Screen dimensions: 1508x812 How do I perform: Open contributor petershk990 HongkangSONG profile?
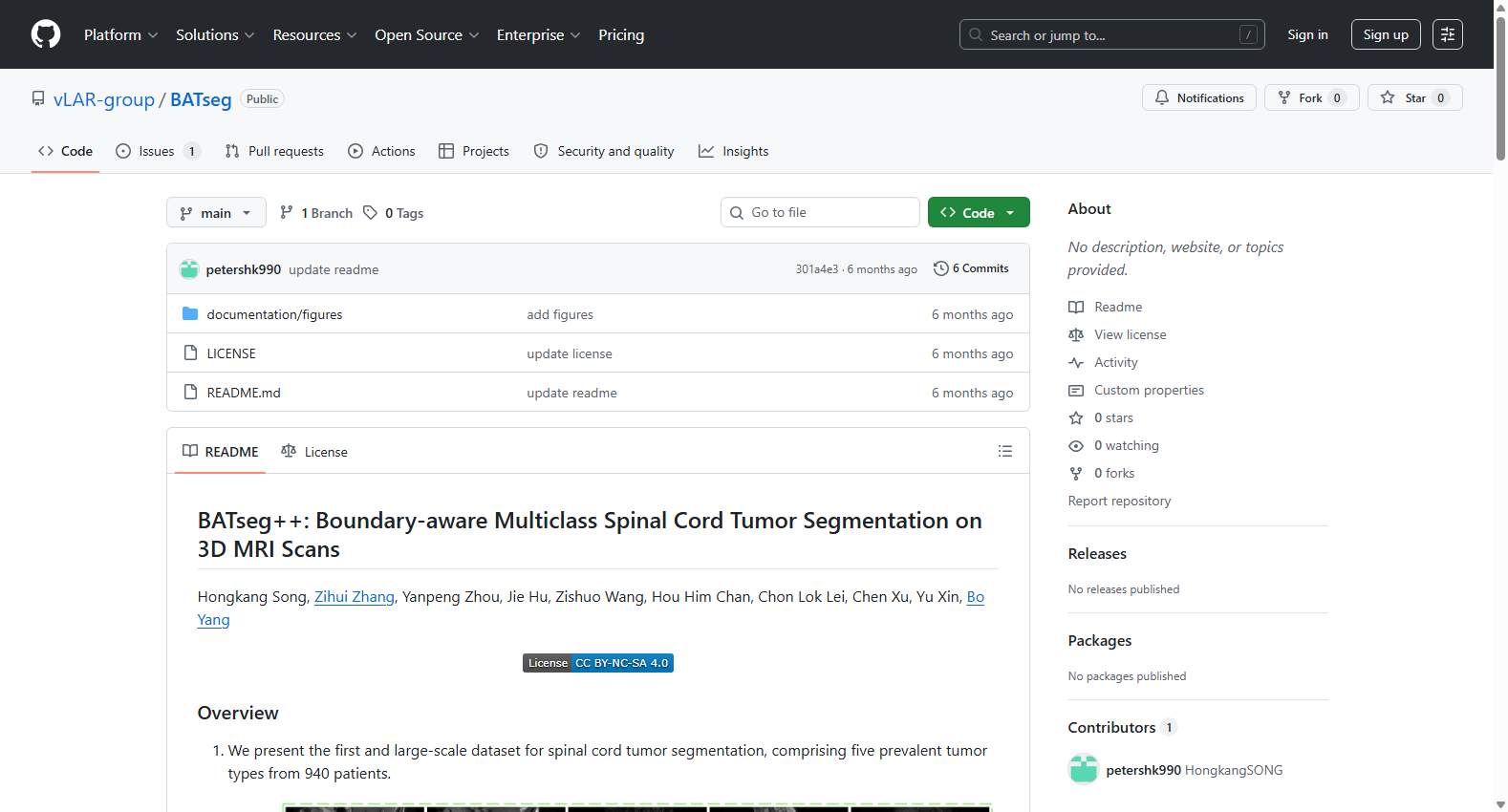tap(1195, 770)
